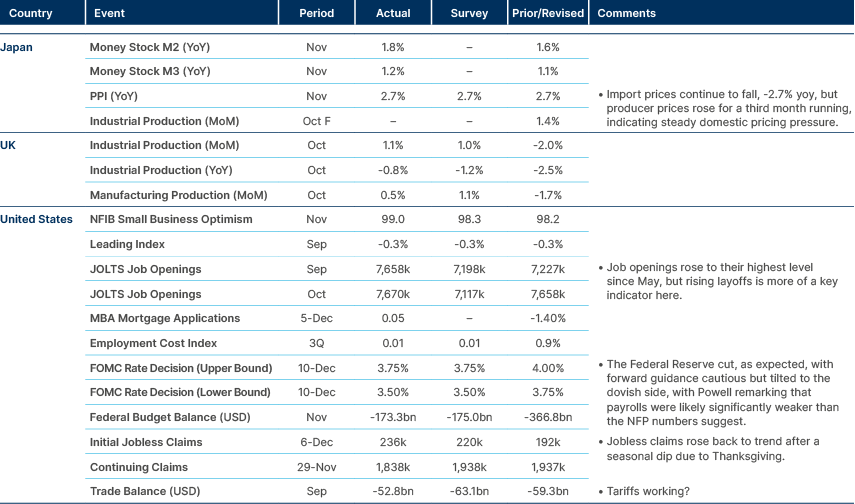Click the -173.3bn actual value
The image size is (855, 504).
pos(393,417)
